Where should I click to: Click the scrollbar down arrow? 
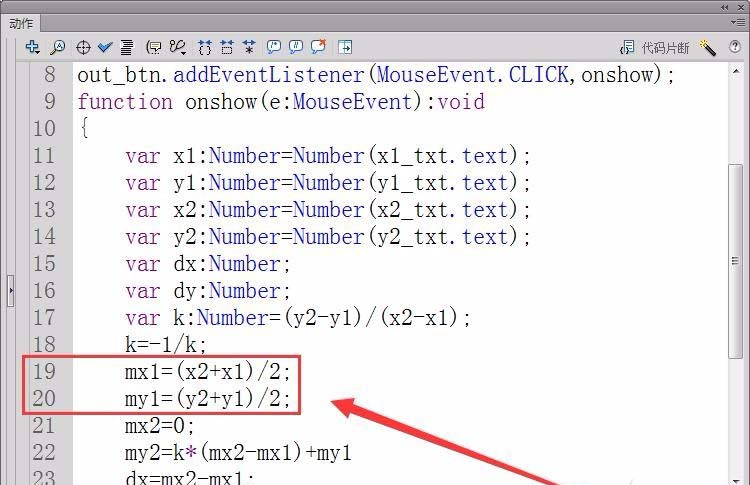736,480
